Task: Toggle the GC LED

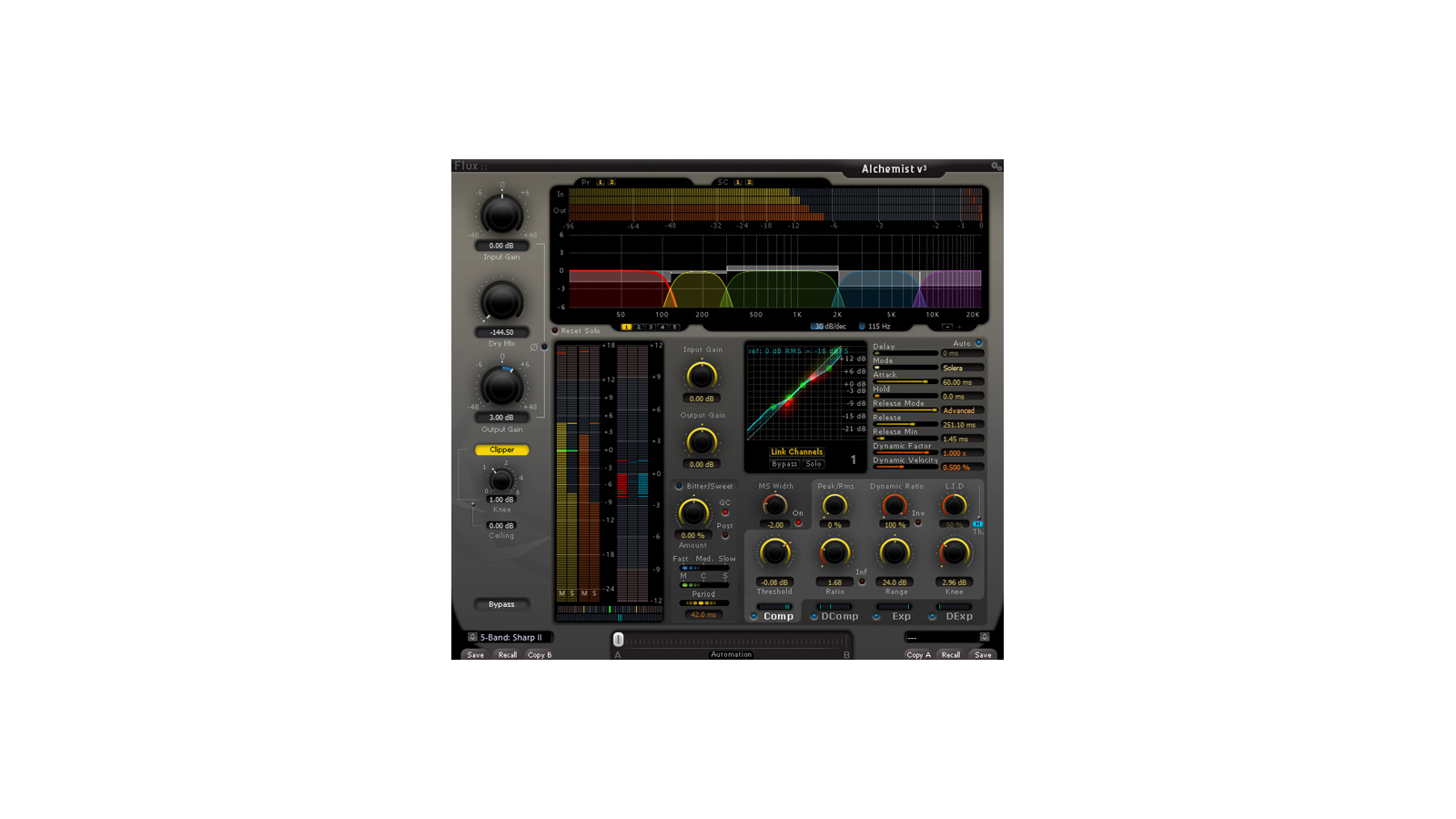Action: [725, 512]
